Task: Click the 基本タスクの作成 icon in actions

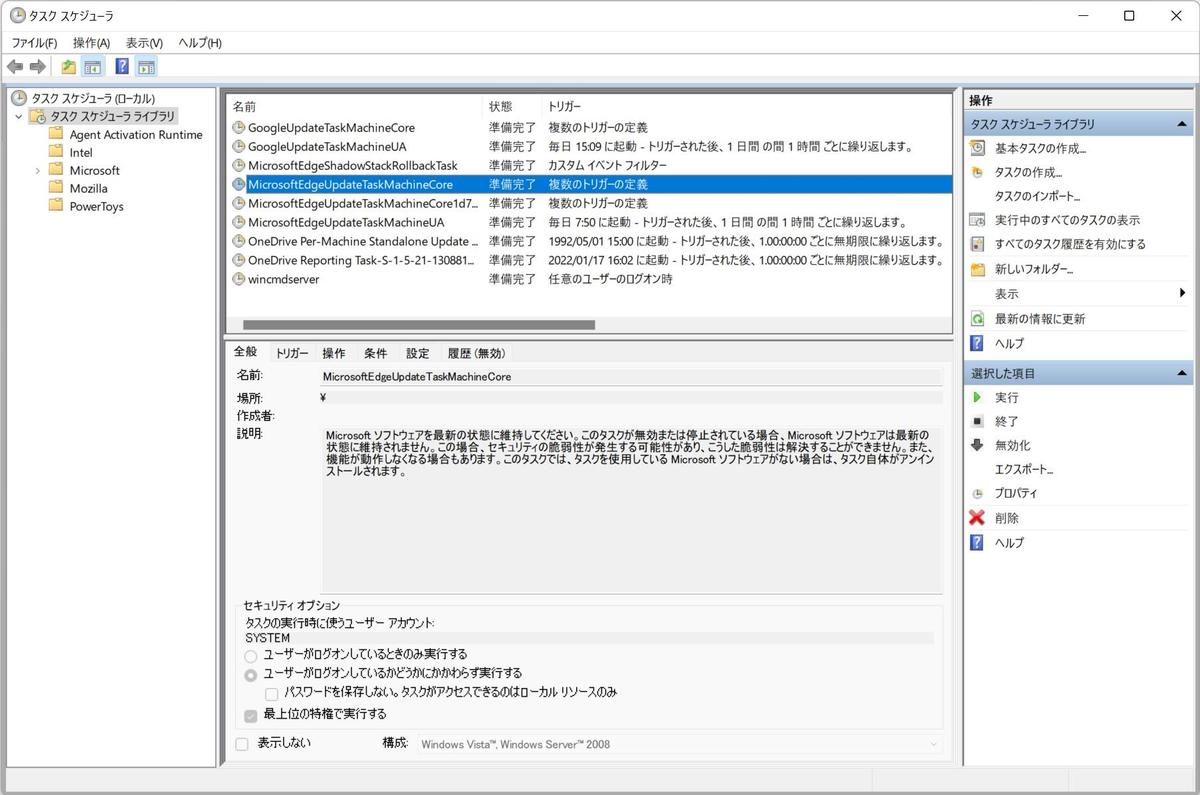Action: coord(978,148)
